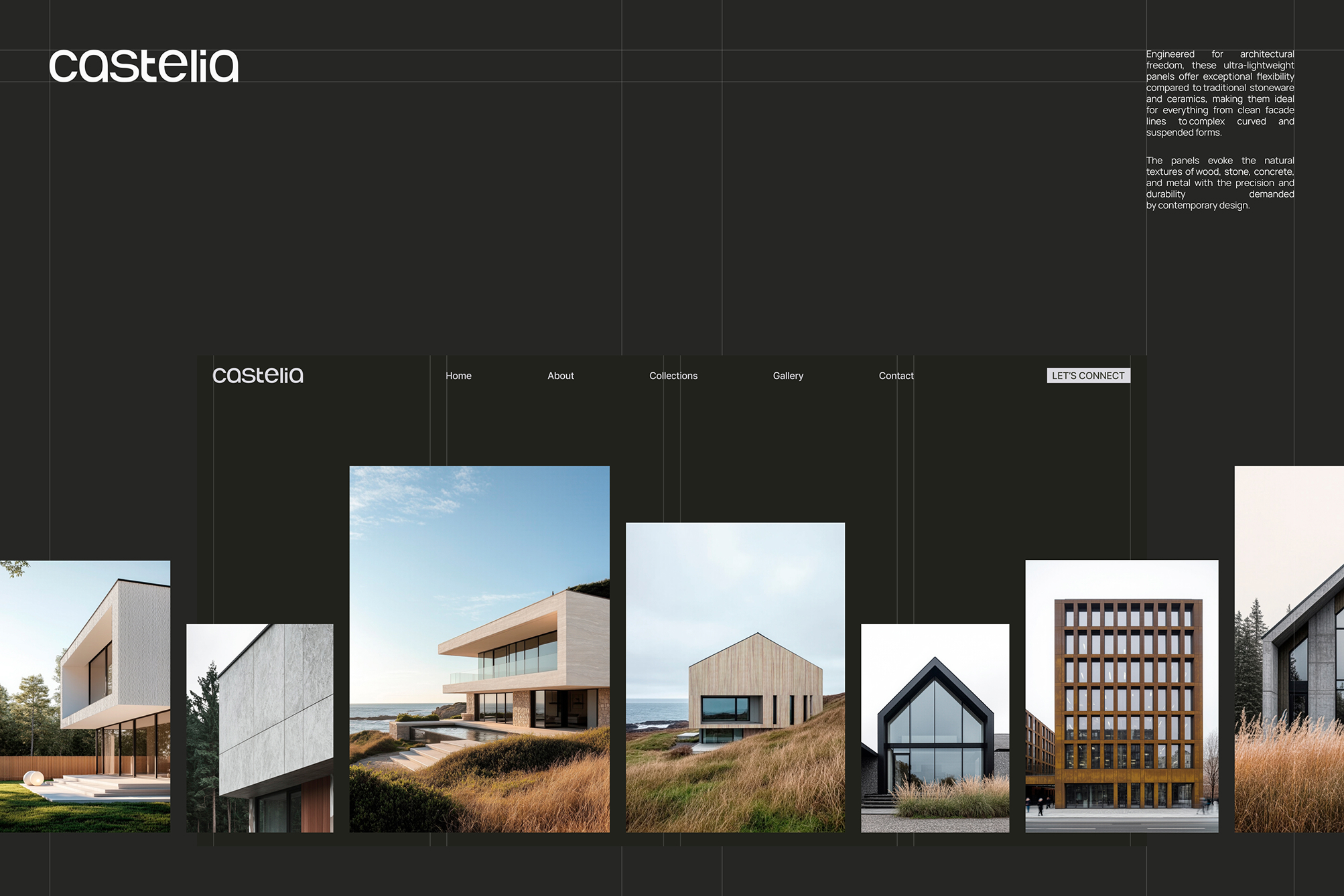Click the 'Engineered for architectural freedom' paragraph
Screen dimensions: 1344x896
tap(1219, 93)
